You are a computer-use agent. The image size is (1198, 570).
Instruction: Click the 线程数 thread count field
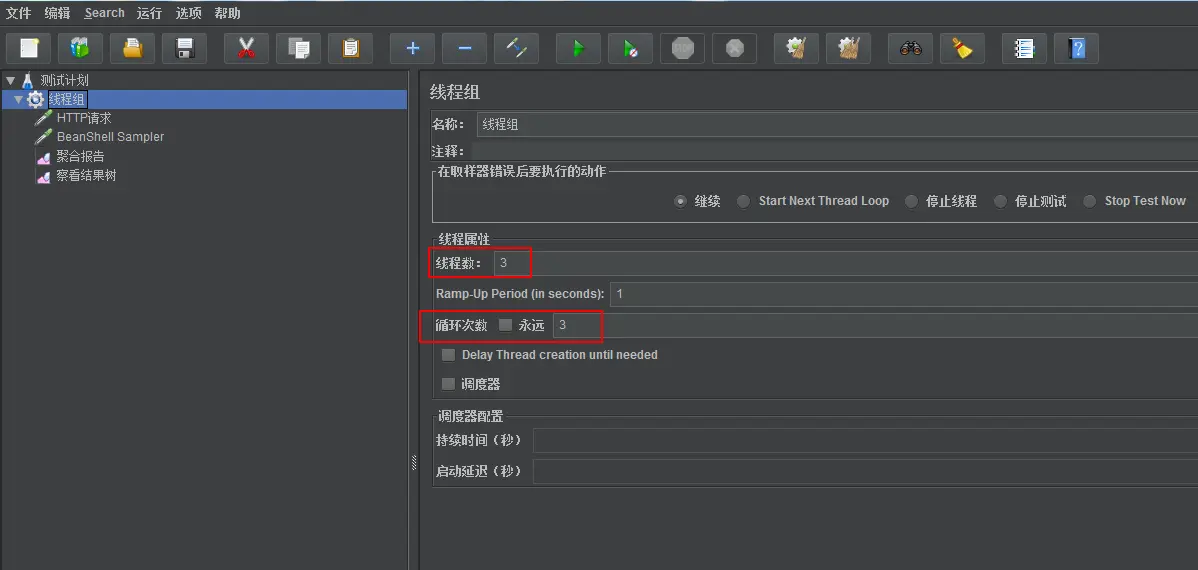coord(846,264)
